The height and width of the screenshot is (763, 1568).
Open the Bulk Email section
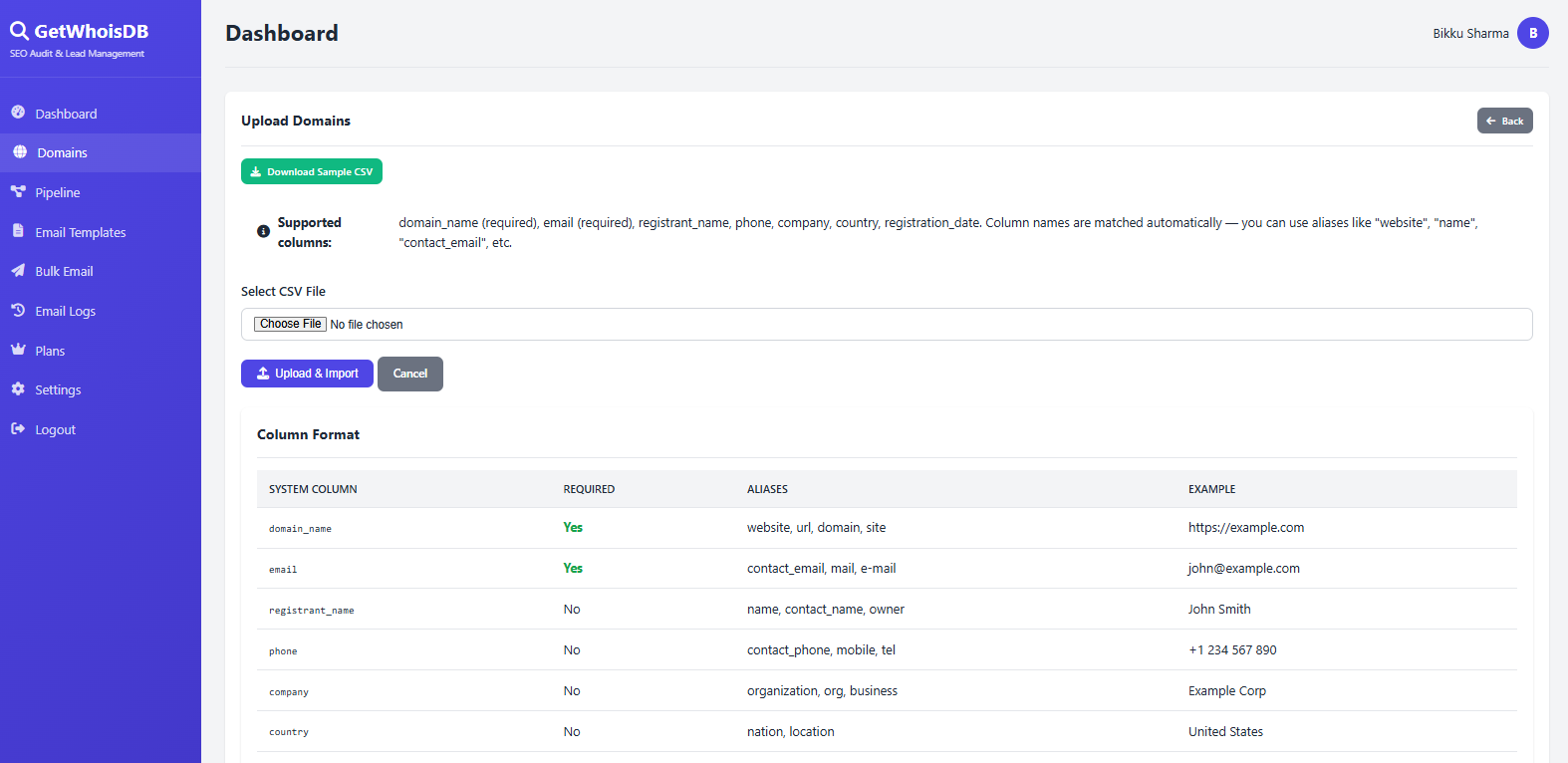tap(101, 271)
